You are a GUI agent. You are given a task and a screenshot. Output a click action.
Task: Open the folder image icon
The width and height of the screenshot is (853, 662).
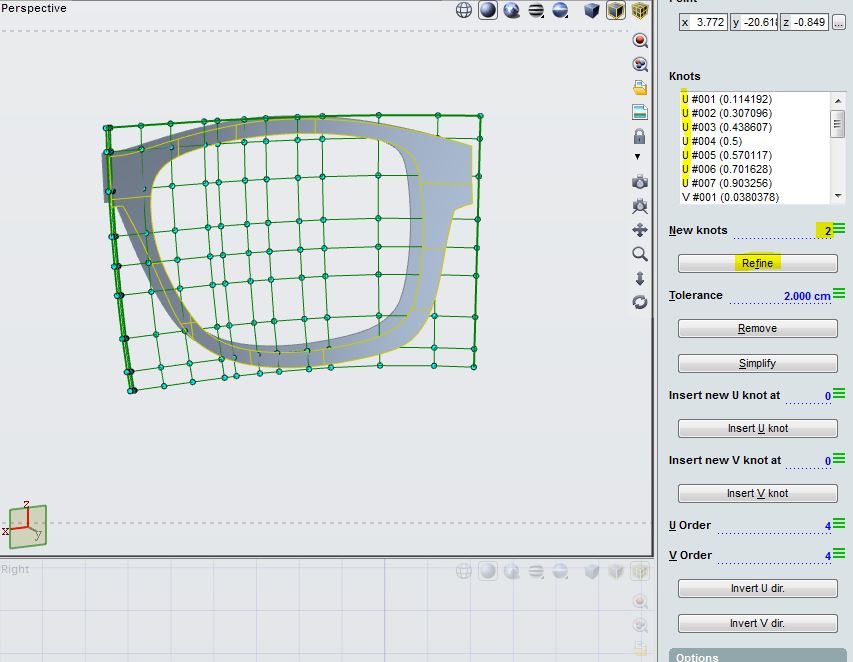pos(640,88)
